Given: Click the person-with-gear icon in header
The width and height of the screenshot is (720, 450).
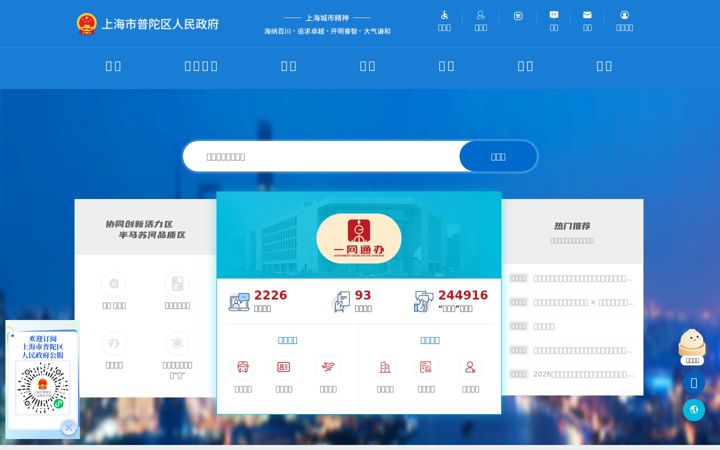Looking at the screenshot, I should click(481, 16).
